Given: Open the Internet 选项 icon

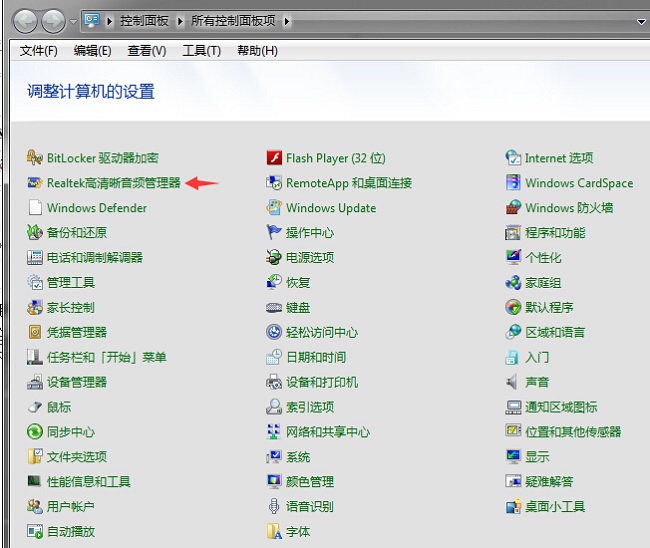Looking at the screenshot, I should (x=513, y=158).
